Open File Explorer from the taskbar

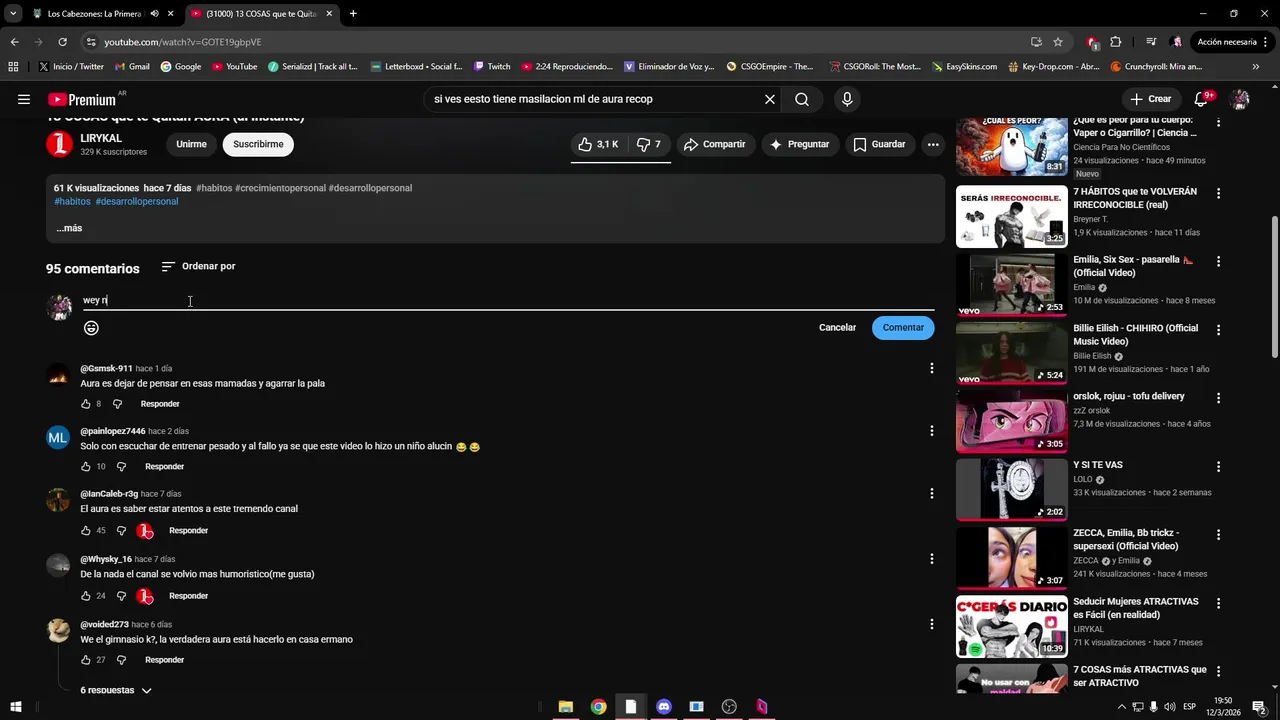click(x=565, y=707)
